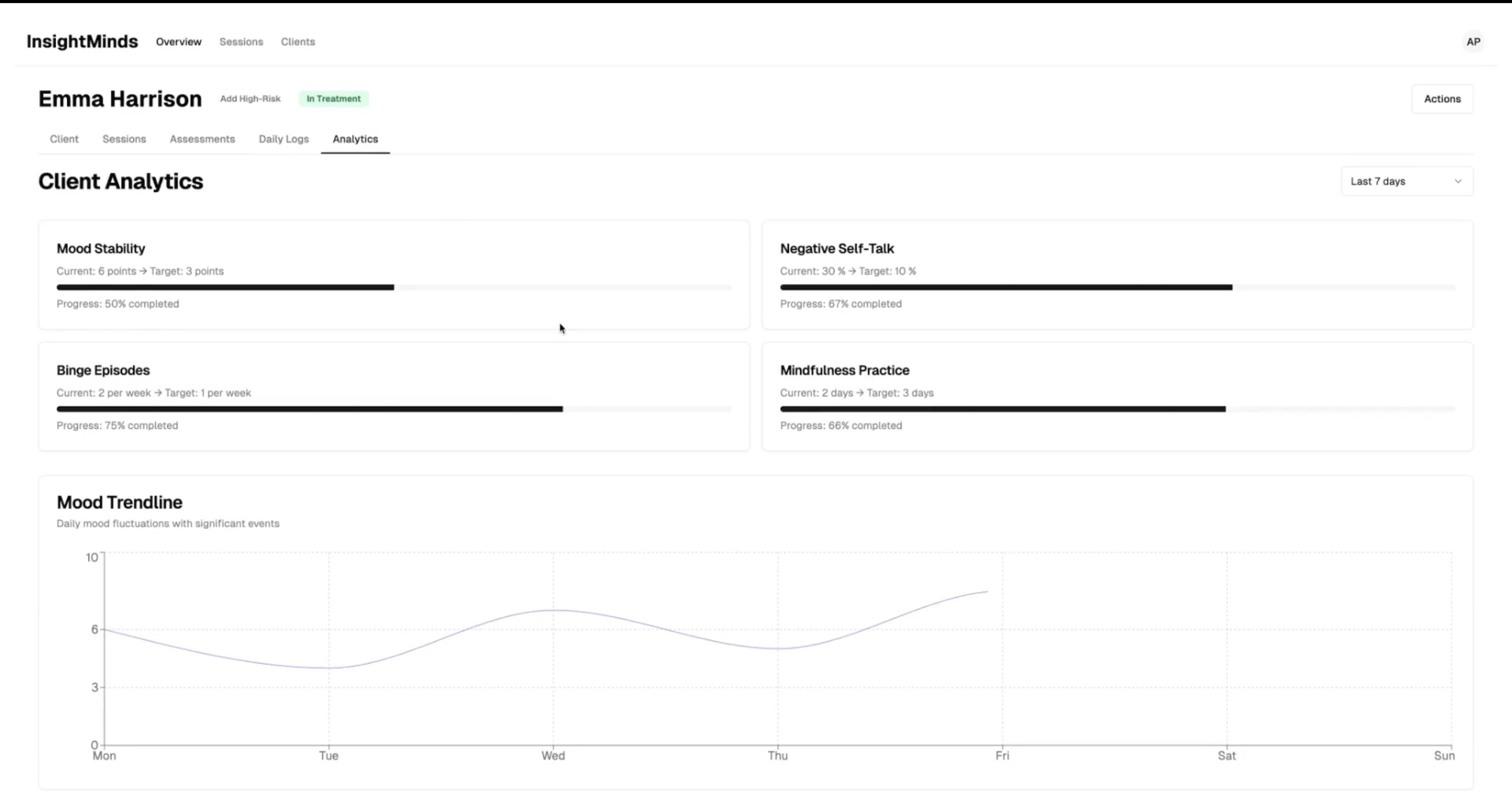
Task: Click the In Treatment status badge
Action: 333,99
